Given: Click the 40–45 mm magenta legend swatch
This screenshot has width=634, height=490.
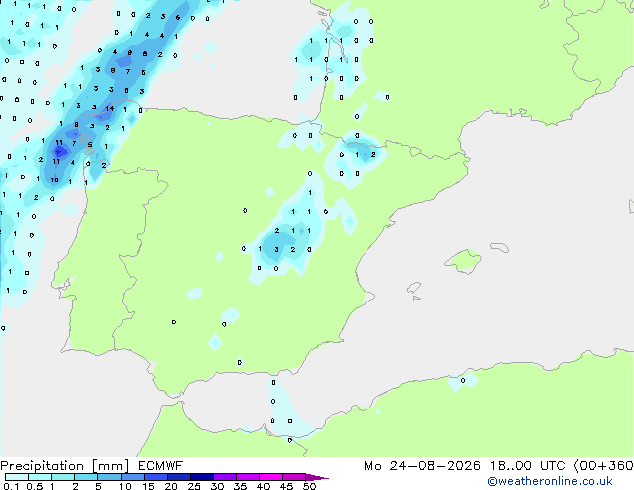Looking at the screenshot, I should (271, 477).
